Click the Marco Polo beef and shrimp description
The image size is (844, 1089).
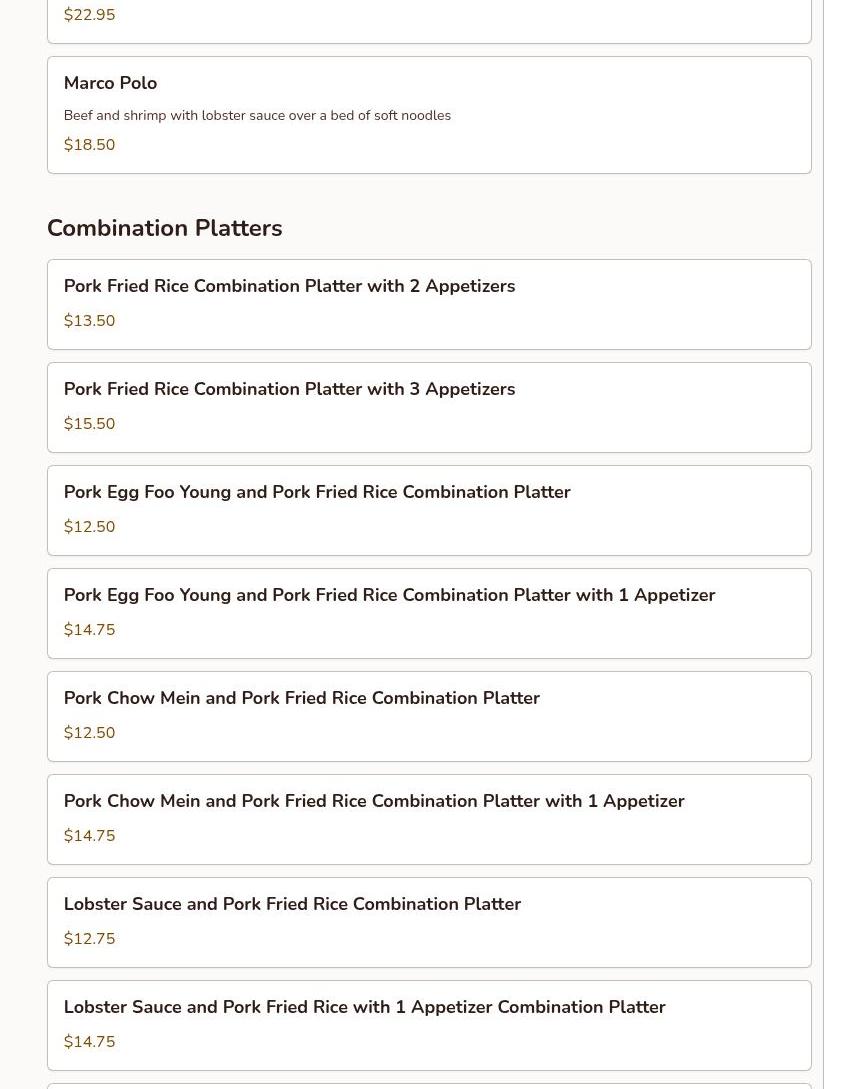click(x=257, y=116)
